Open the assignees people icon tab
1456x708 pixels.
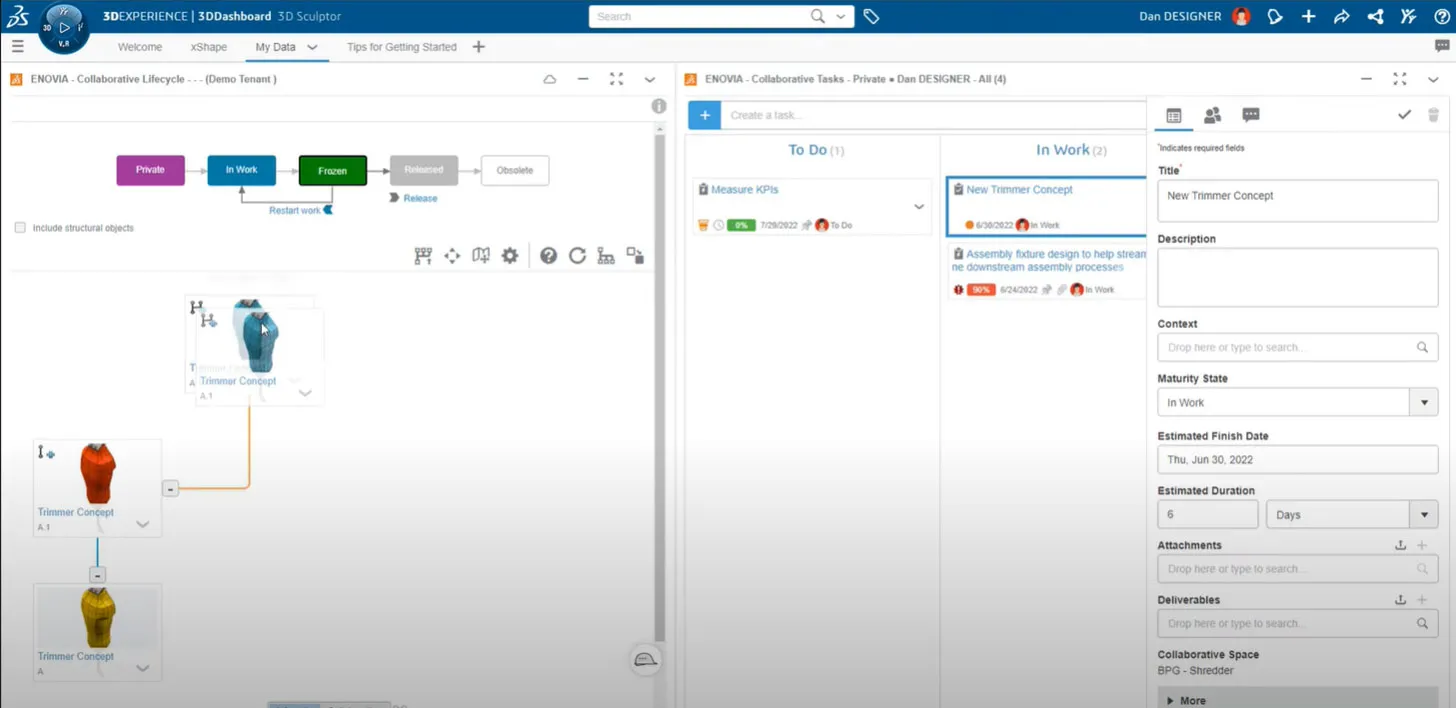[1212, 115]
